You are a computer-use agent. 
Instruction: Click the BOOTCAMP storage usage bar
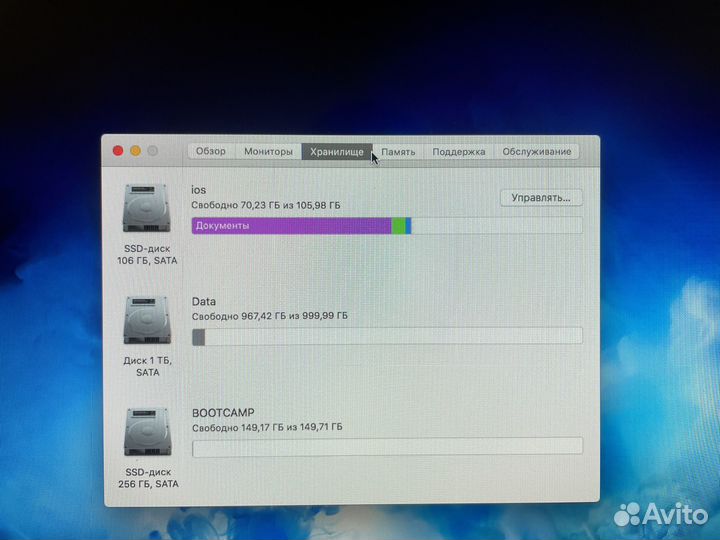(x=388, y=447)
